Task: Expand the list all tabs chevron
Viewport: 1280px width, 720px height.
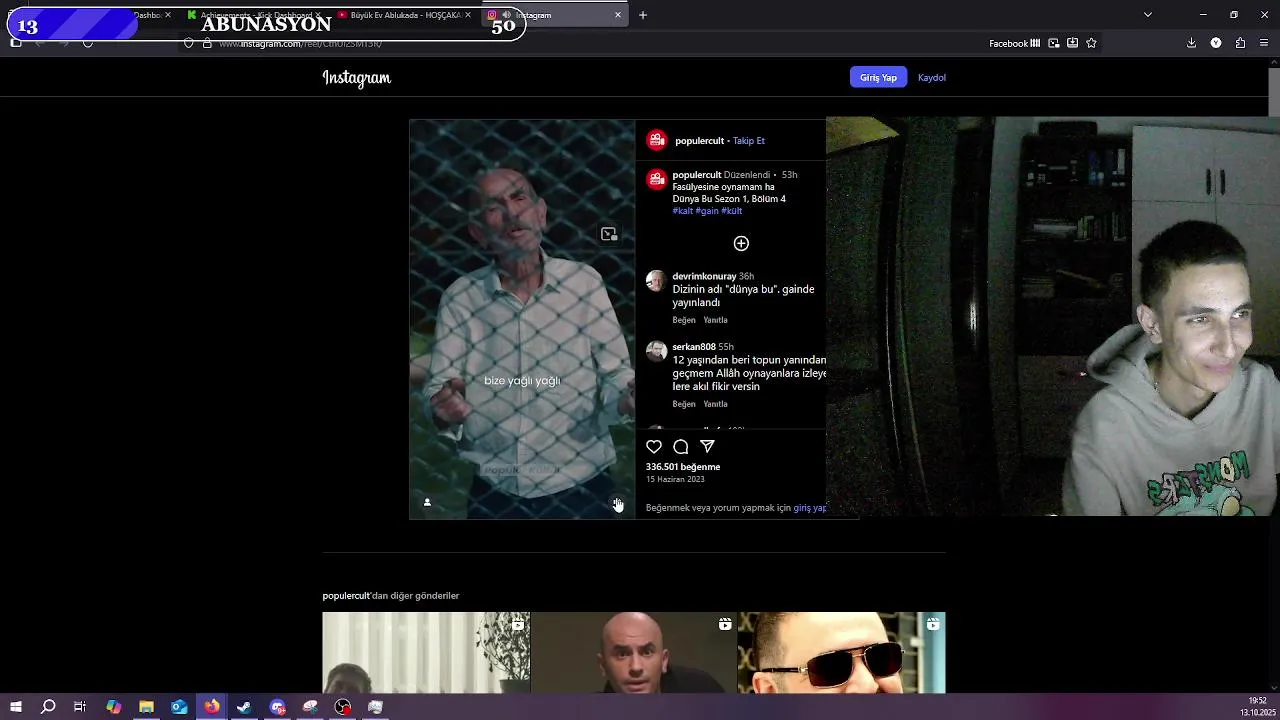Action: coord(1148,15)
